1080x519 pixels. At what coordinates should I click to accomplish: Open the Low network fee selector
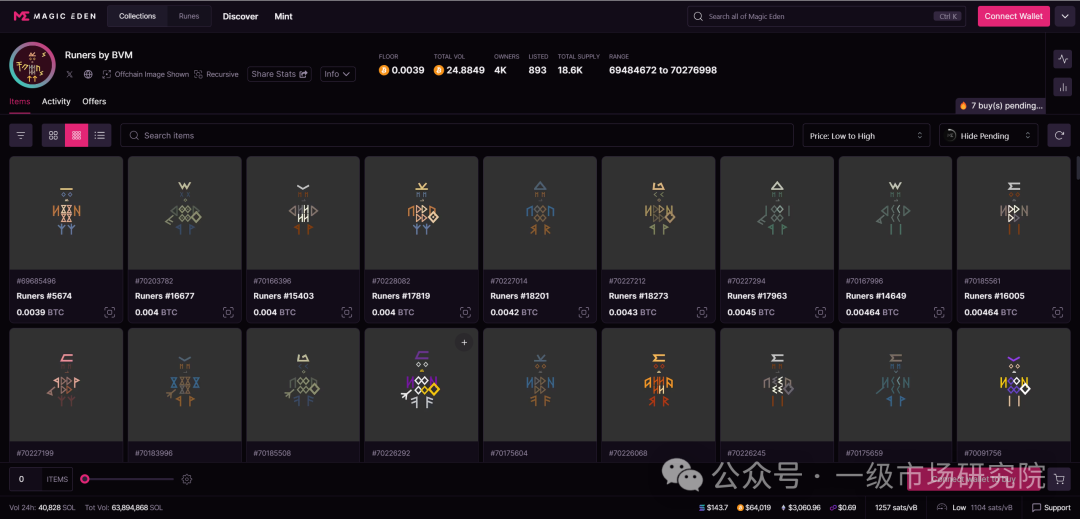click(975, 508)
